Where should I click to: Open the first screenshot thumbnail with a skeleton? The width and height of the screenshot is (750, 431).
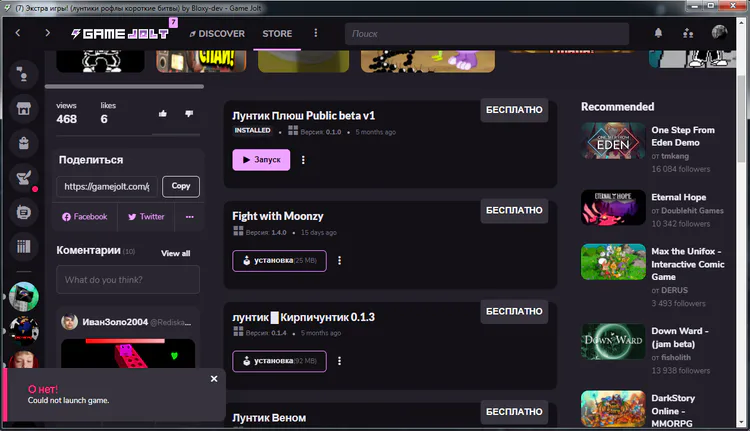coord(100,61)
